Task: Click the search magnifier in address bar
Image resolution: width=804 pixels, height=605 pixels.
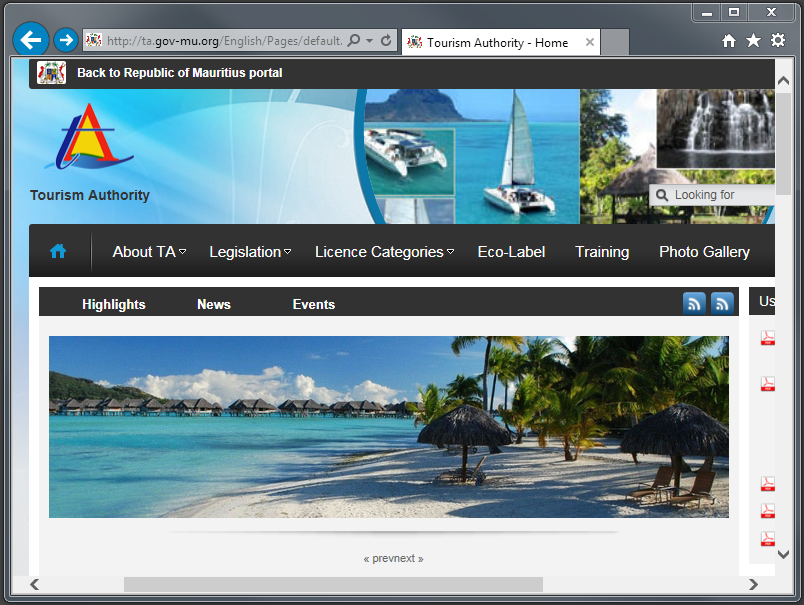Action: [354, 40]
